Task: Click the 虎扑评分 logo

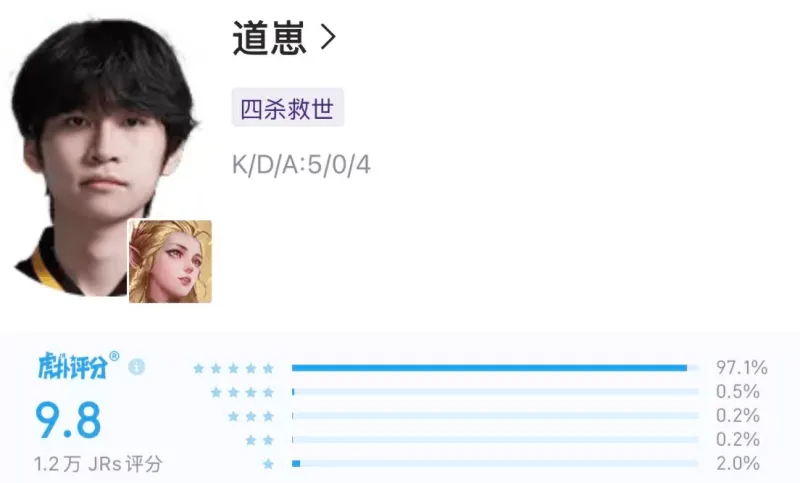Action: point(78,365)
